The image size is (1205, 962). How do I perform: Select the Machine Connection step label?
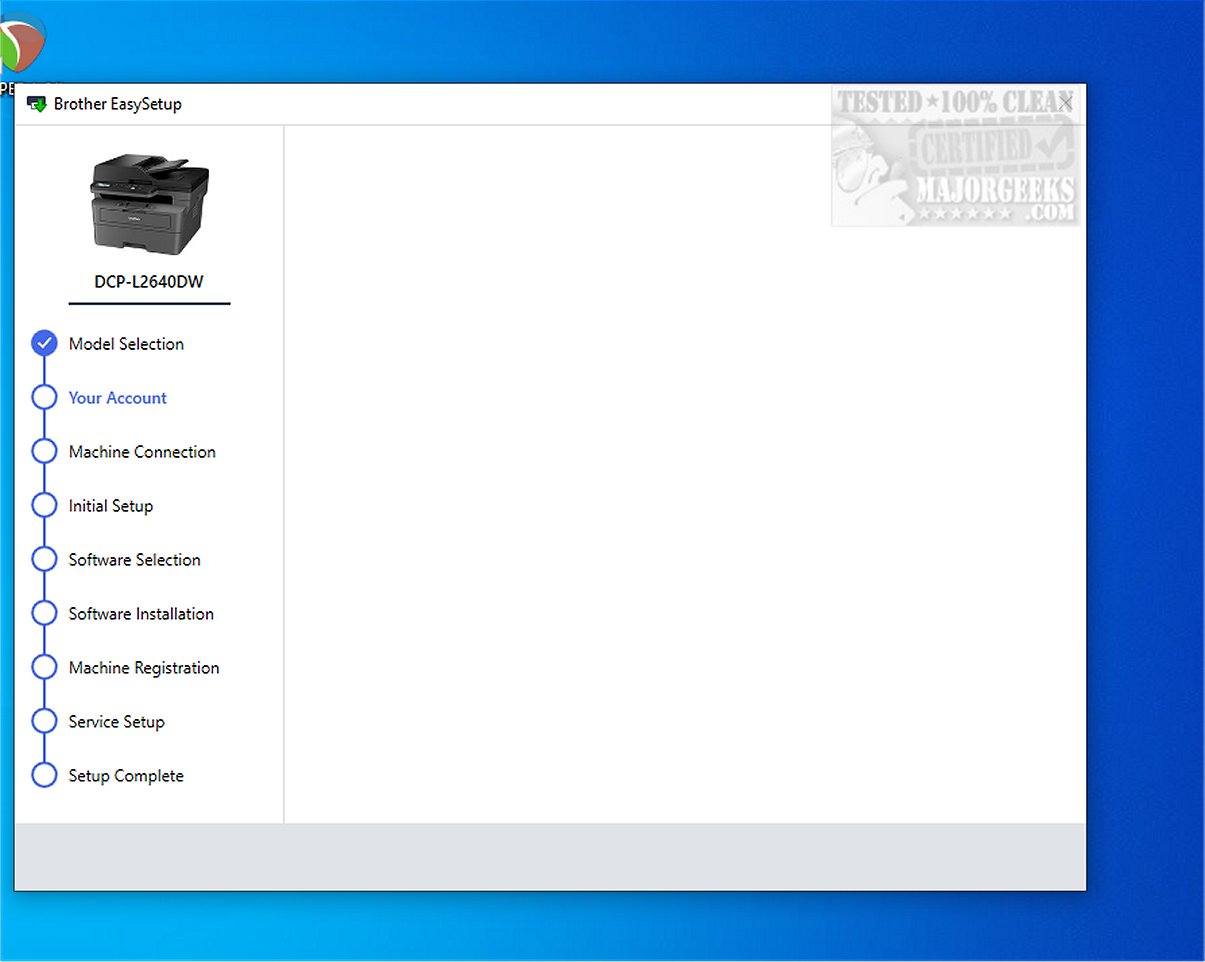click(x=142, y=452)
